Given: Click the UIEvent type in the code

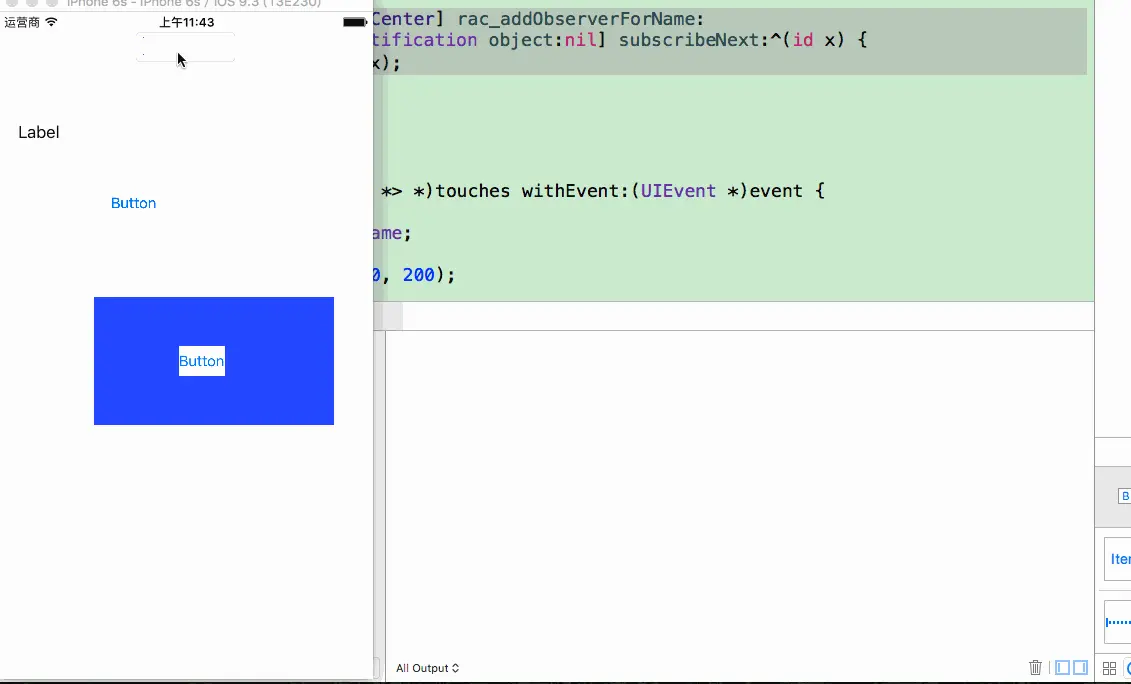Looking at the screenshot, I should pos(678,190).
